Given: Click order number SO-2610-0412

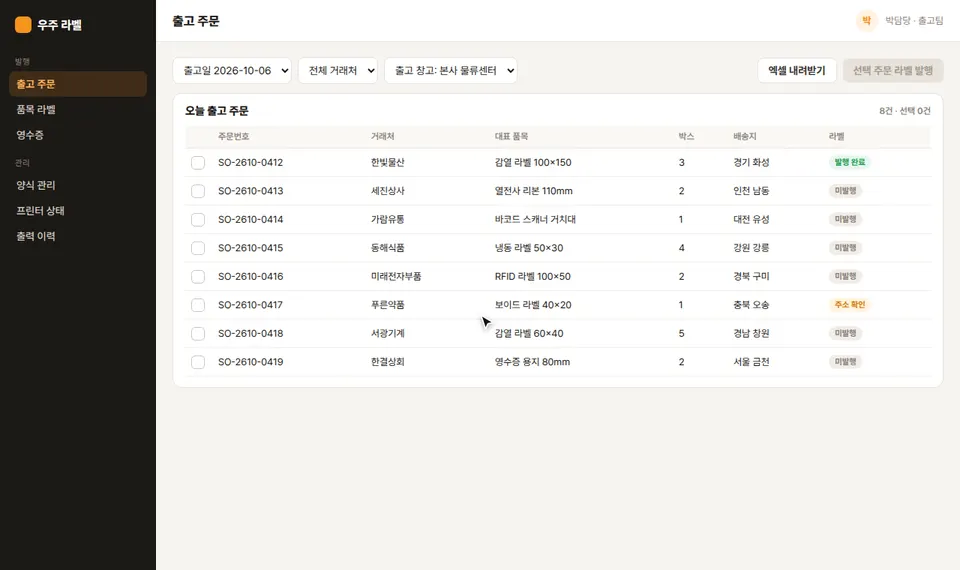Looking at the screenshot, I should pos(250,162).
